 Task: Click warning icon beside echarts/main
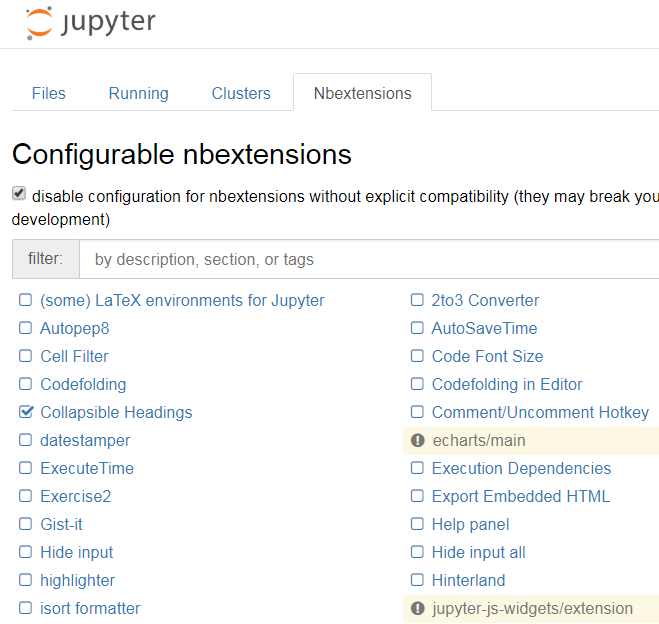click(419, 441)
